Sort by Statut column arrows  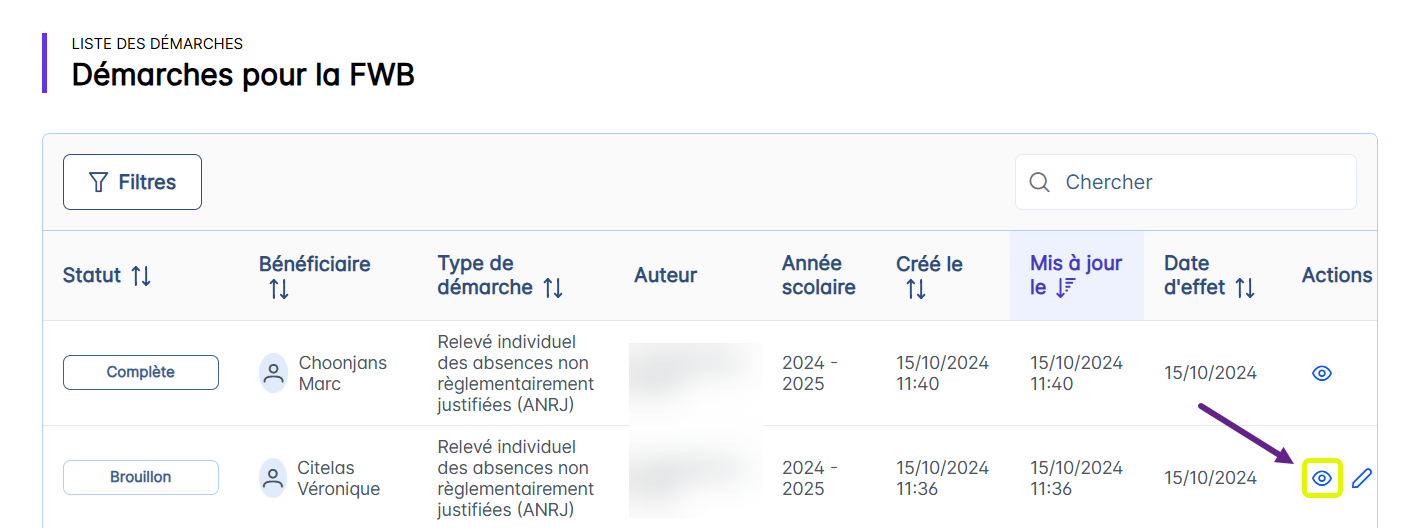141,275
